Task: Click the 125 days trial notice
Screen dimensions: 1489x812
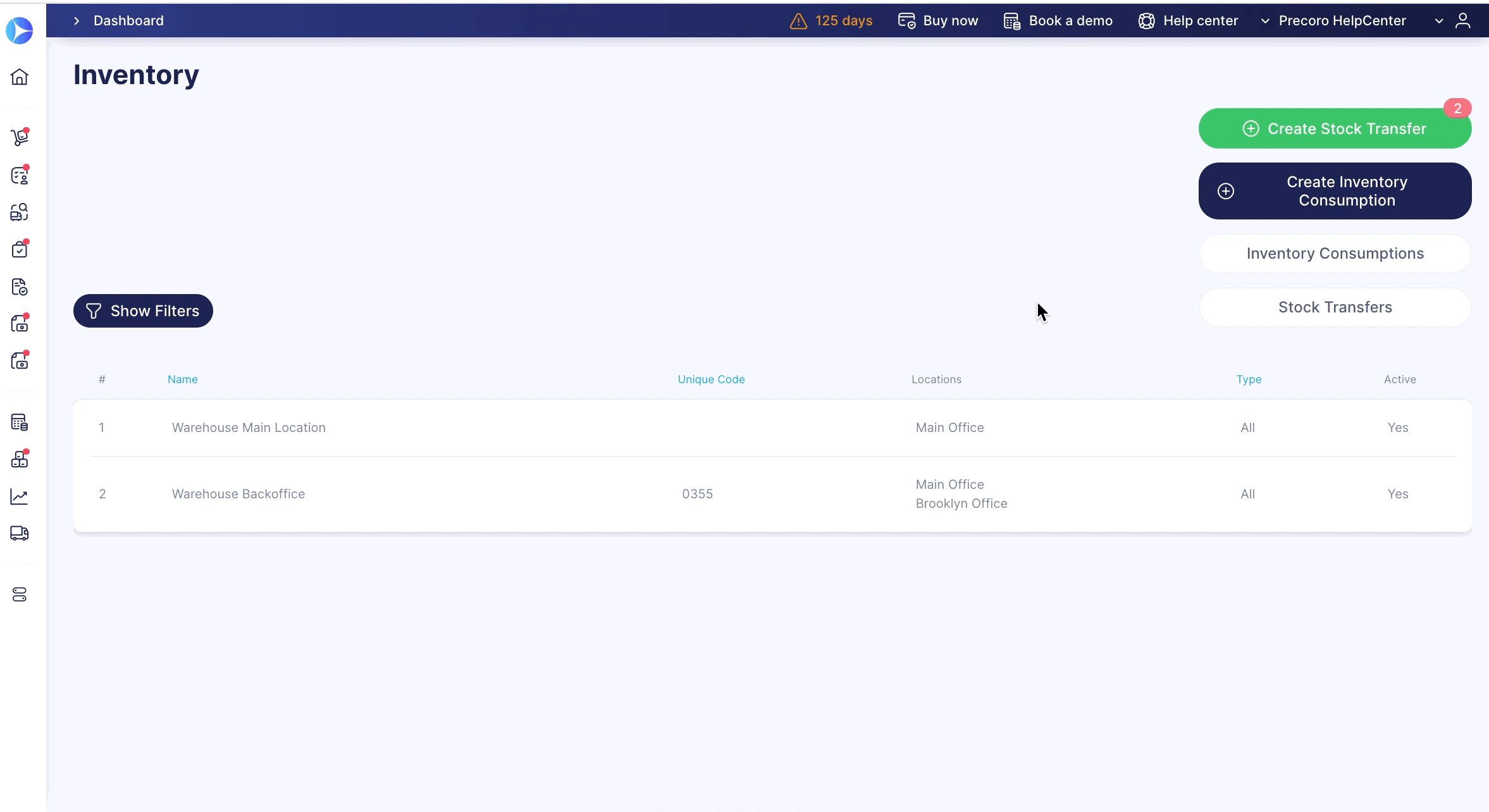Action: pyautogui.click(x=831, y=21)
